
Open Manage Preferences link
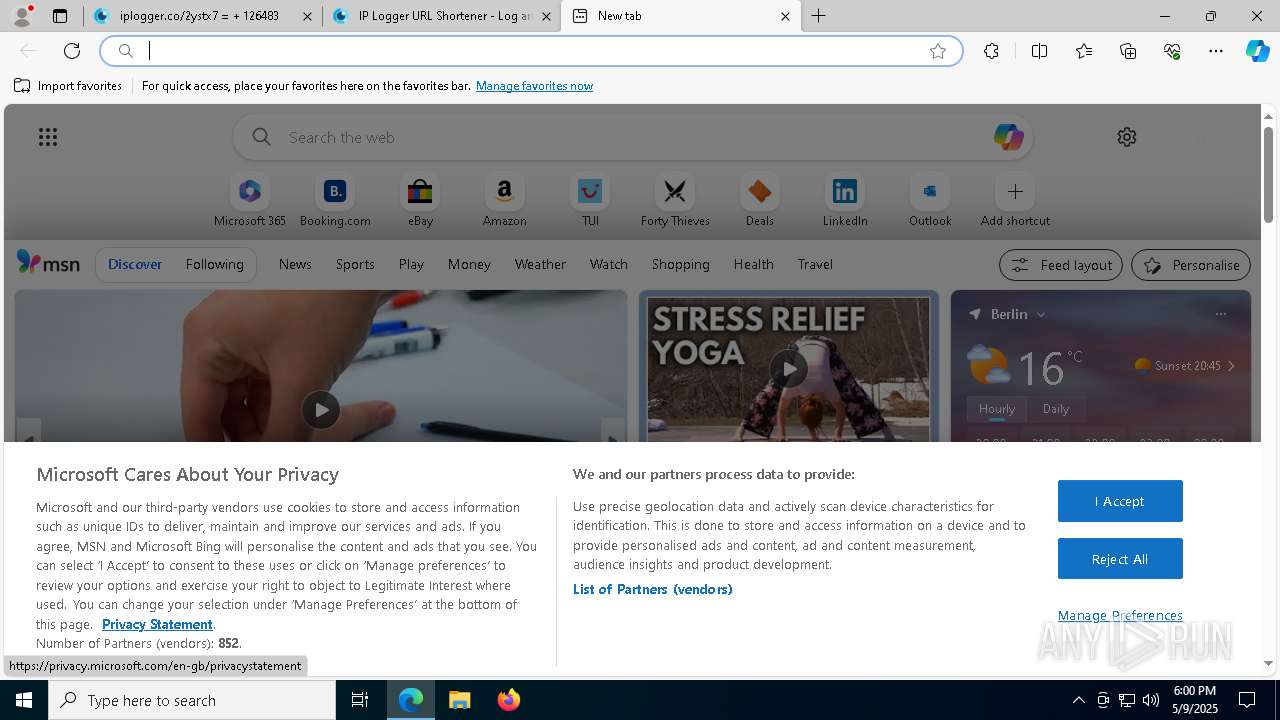pyautogui.click(x=1120, y=615)
